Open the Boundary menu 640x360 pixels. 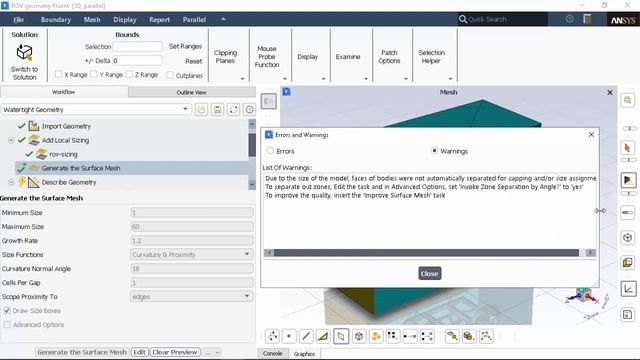[x=56, y=20]
